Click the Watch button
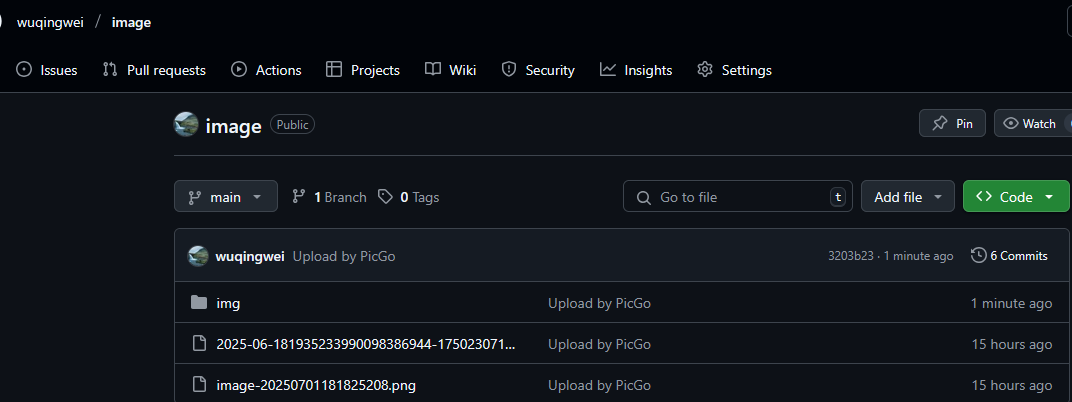The image size is (1072, 402). click(1032, 123)
